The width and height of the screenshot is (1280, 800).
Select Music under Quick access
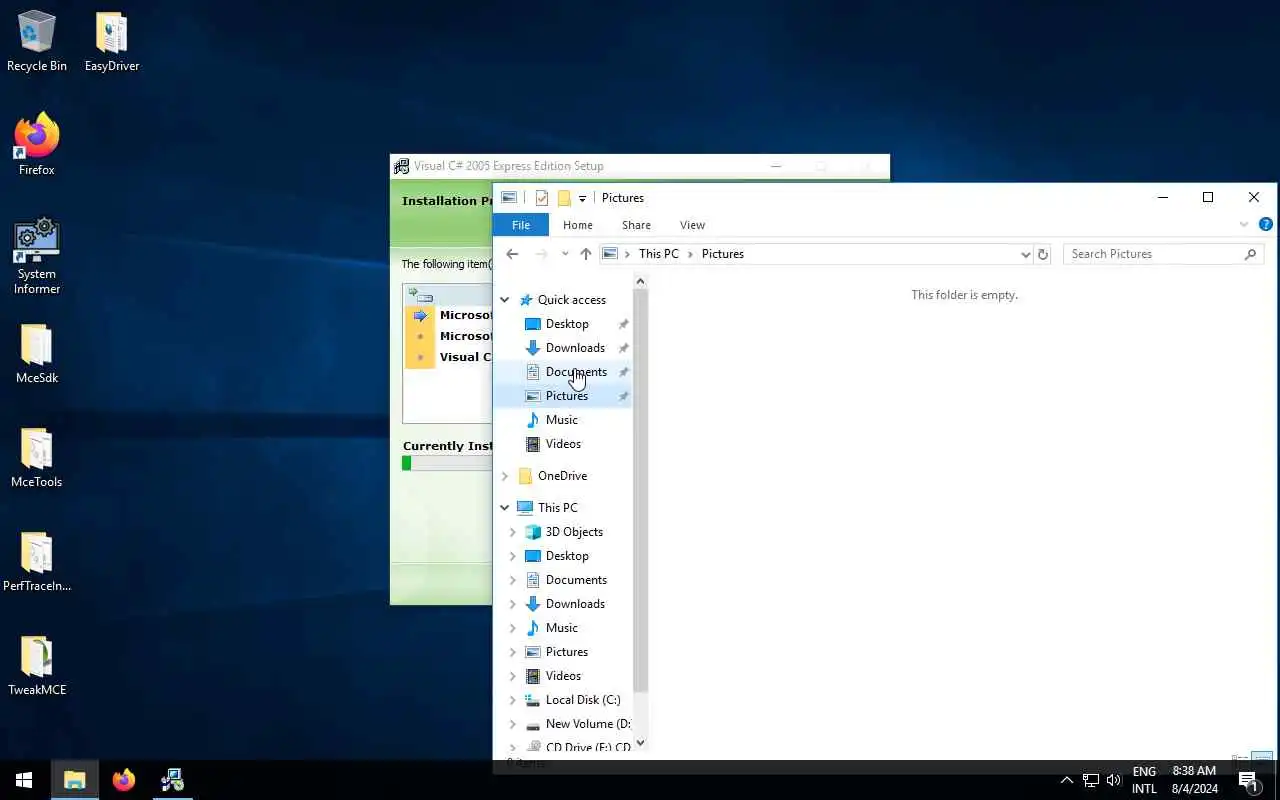coord(562,420)
